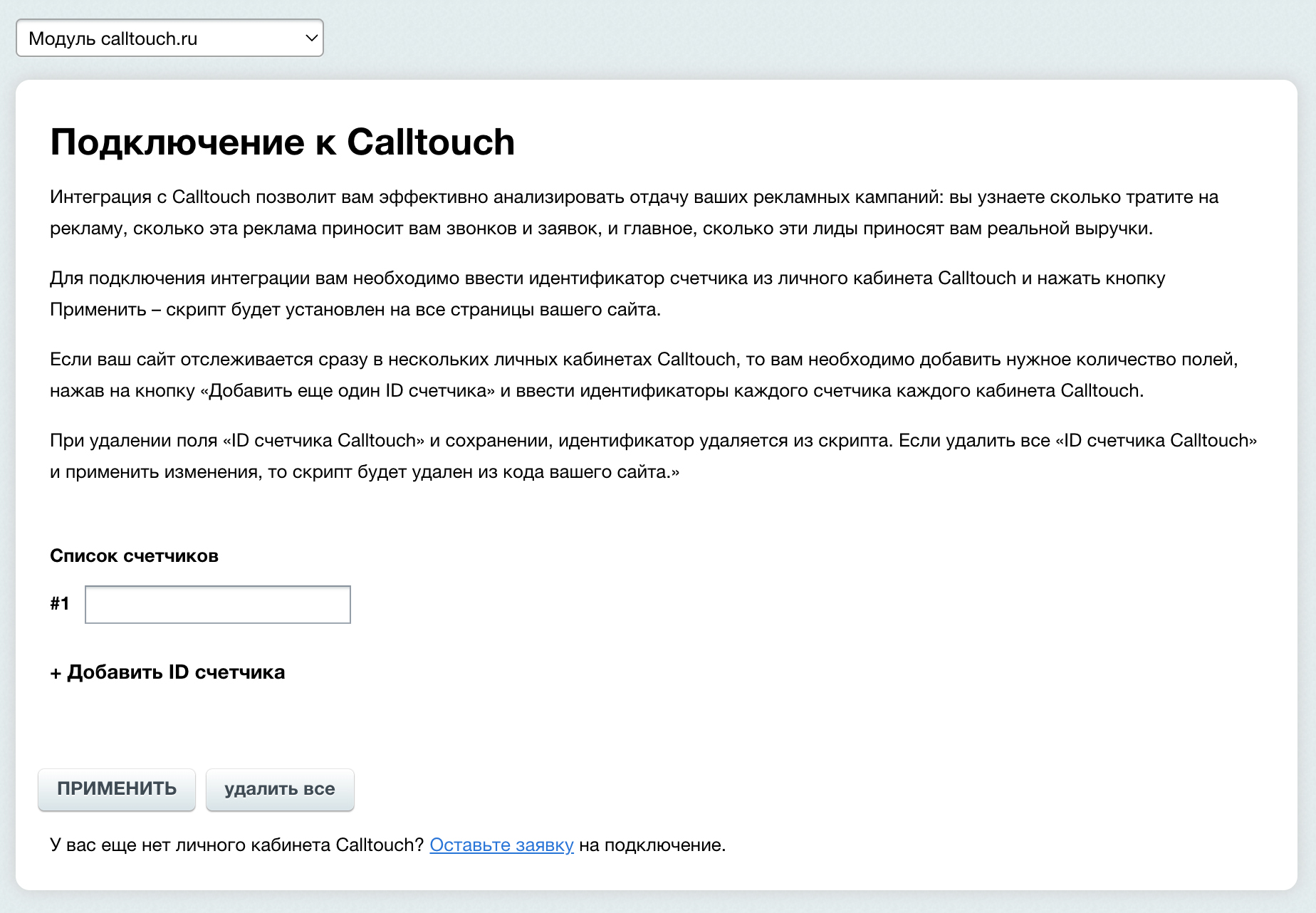The width and height of the screenshot is (1316, 913).
Task: Apply the Calltouch integration settings
Action: 116,789
